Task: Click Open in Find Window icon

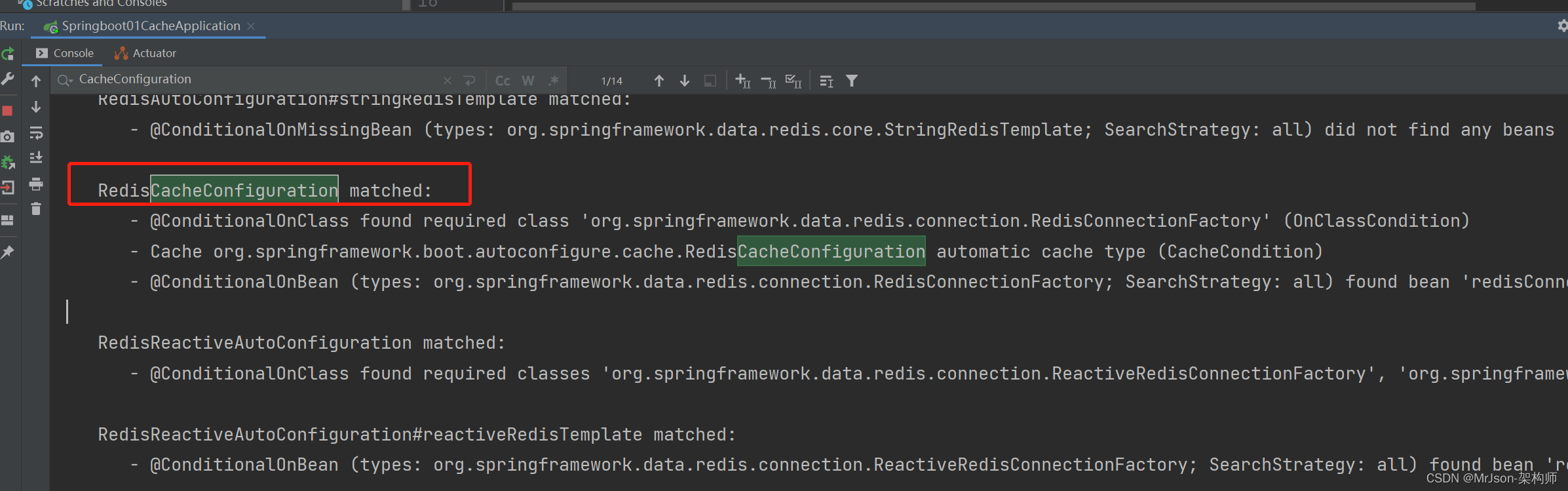Action: coord(826,81)
